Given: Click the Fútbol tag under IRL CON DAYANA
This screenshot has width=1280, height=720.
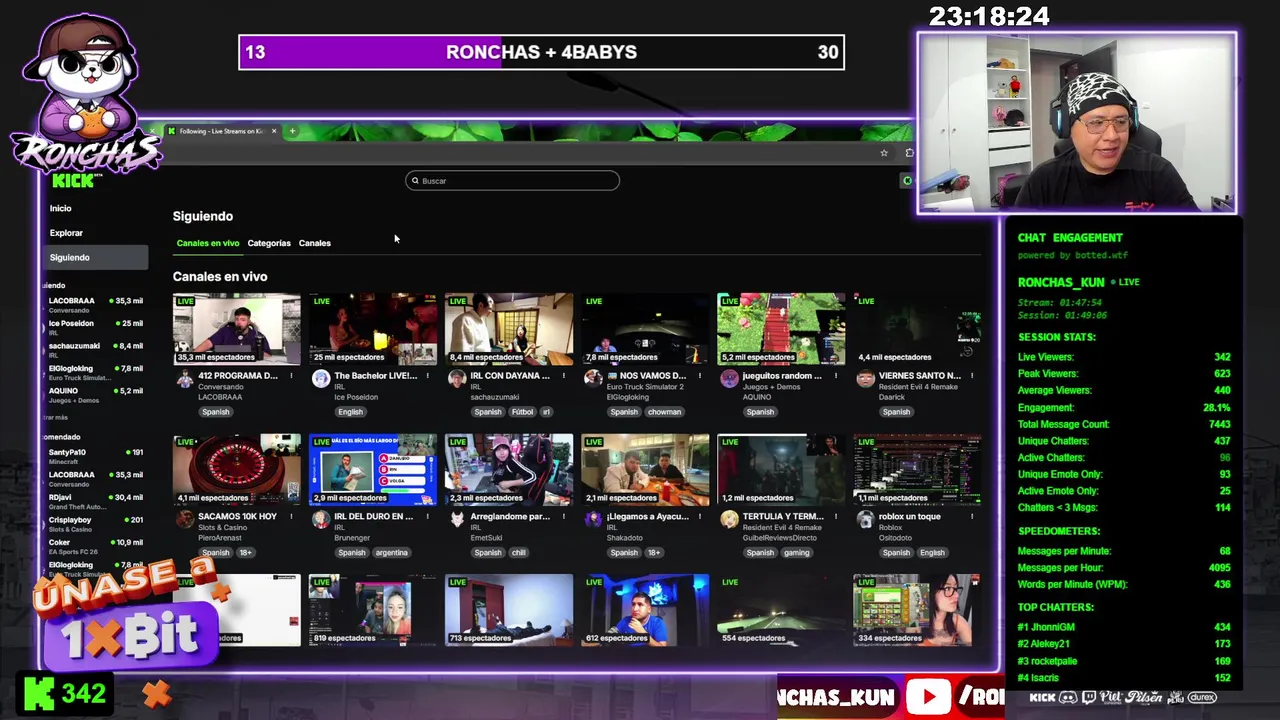Looking at the screenshot, I should click(x=522, y=412).
